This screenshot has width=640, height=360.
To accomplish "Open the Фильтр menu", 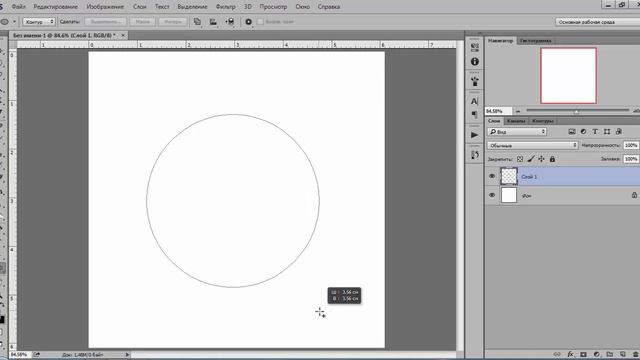I will point(225,7).
